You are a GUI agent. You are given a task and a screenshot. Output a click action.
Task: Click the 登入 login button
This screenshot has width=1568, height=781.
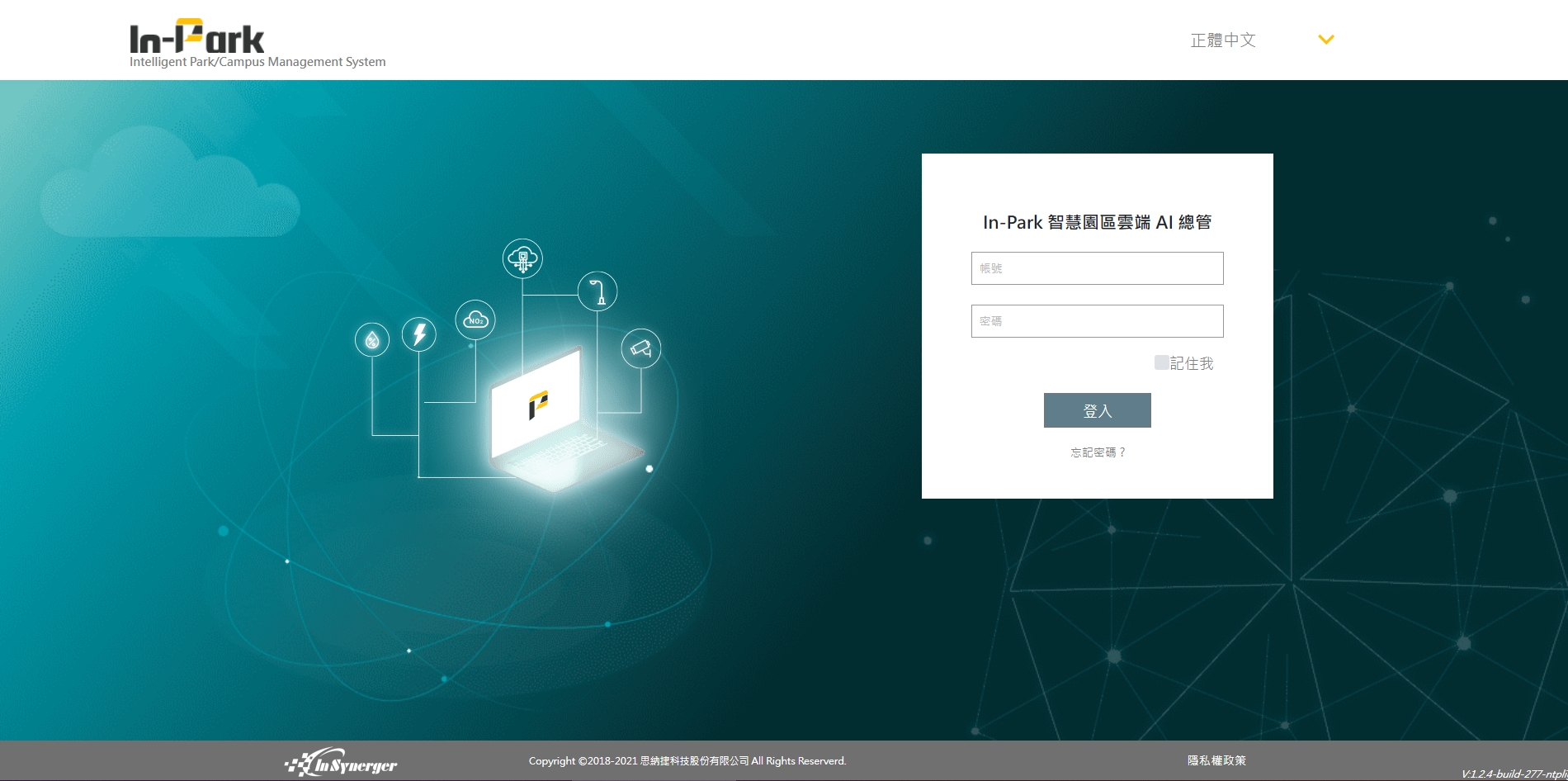coord(1097,410)
